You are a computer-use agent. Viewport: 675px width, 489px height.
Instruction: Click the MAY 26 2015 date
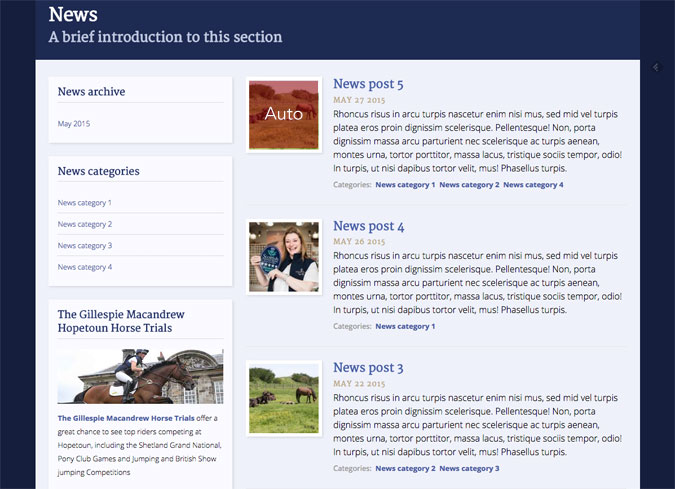(x=359, y=241)
